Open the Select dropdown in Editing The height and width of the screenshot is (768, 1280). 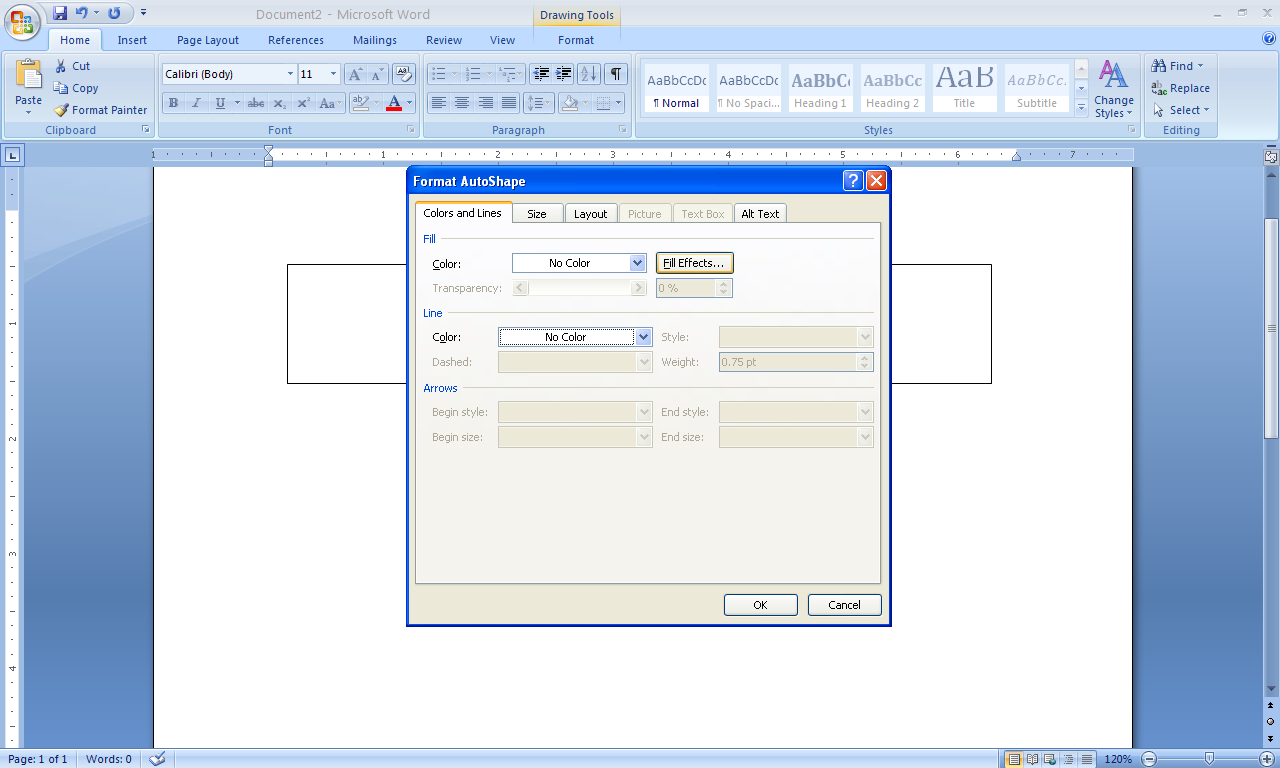coord(1180,110)
